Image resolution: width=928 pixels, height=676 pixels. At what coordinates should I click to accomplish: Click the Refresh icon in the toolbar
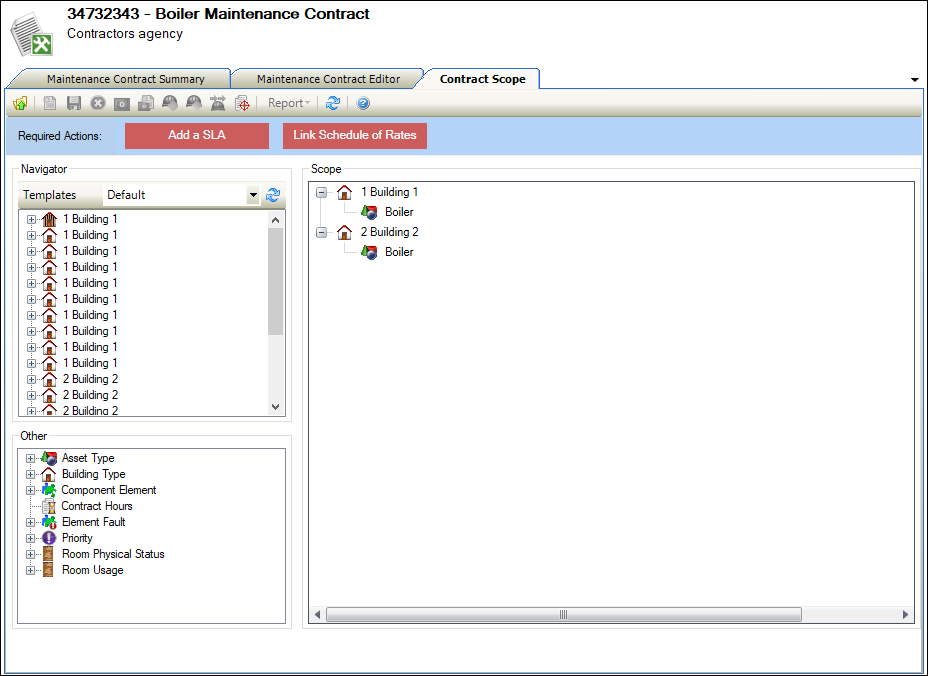click(x=333, y=103)
